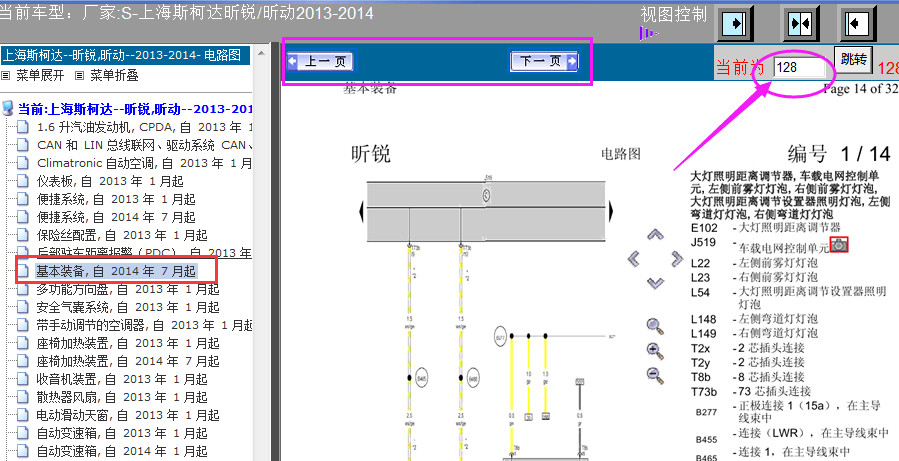This screenshot has height=461, width=899.
Task: Click document icon beside 保险丝配置 entry
Action: tap(22, 235)
